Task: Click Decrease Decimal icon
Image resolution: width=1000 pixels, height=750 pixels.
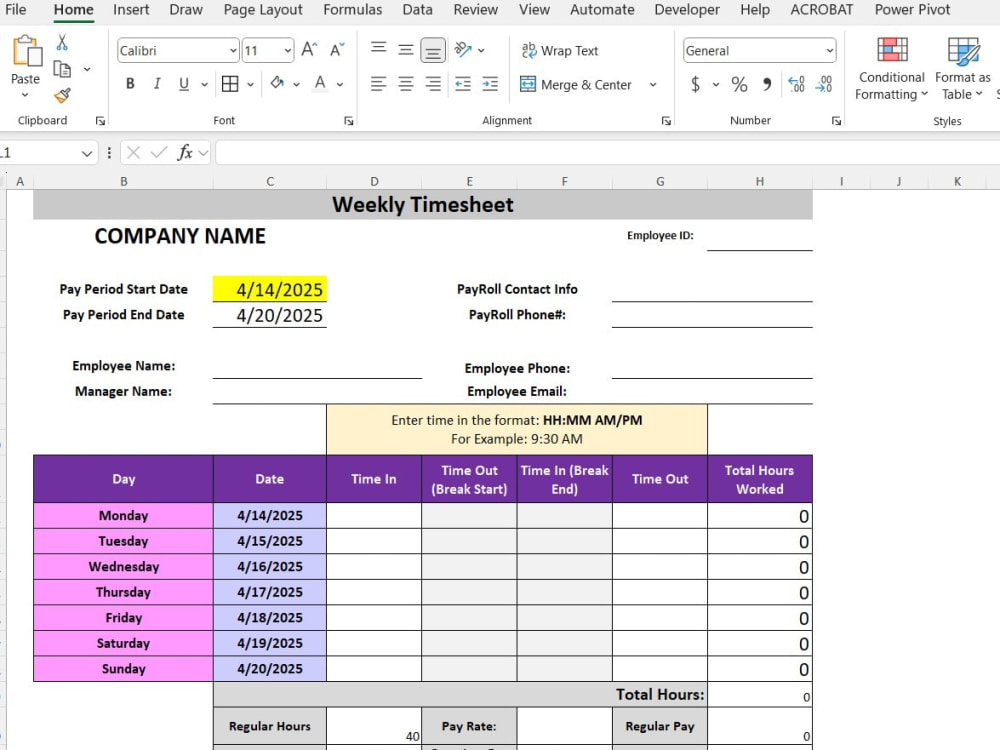Action: 824,84
